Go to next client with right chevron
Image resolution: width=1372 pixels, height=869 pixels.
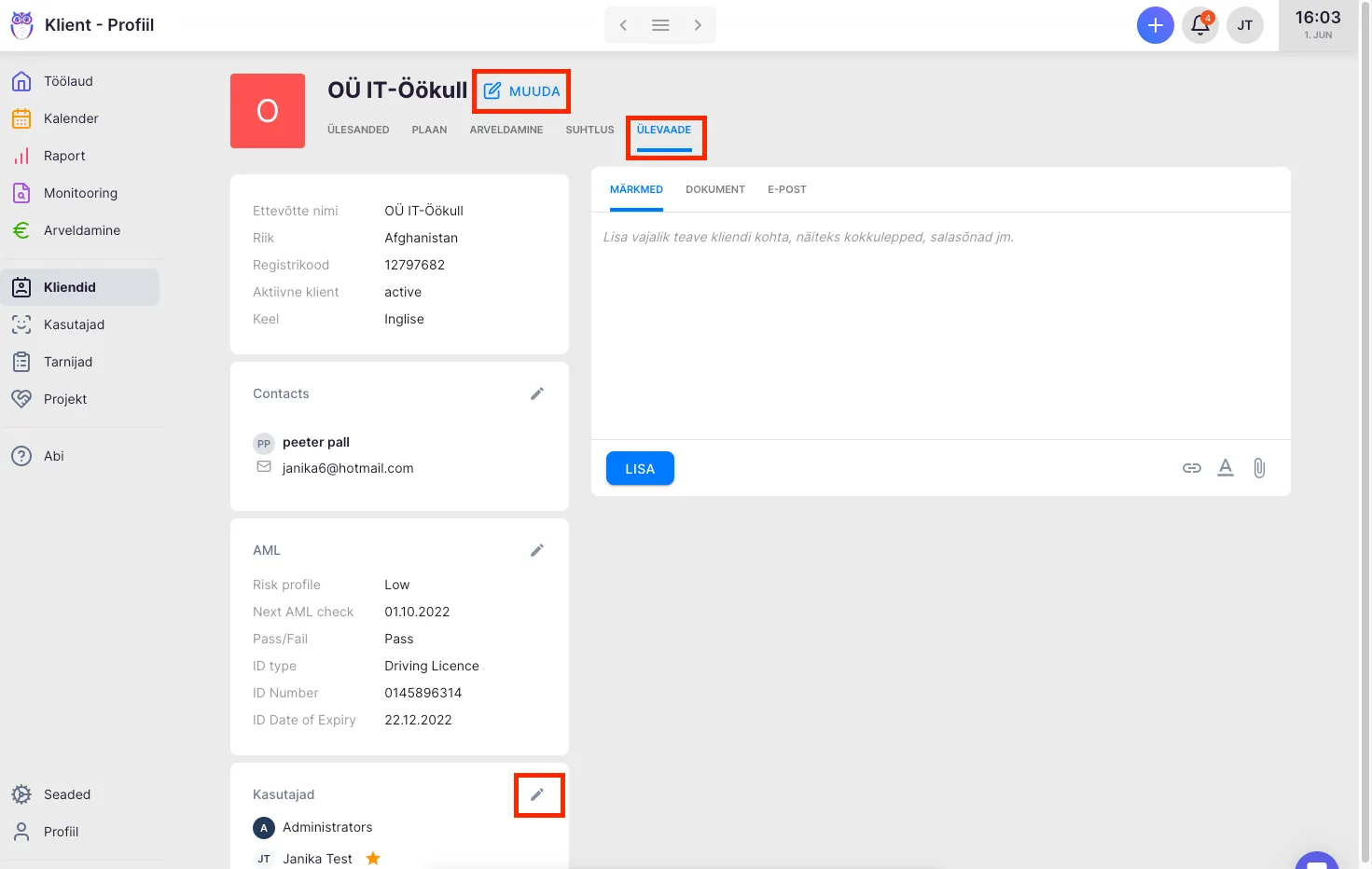[698, 25]
